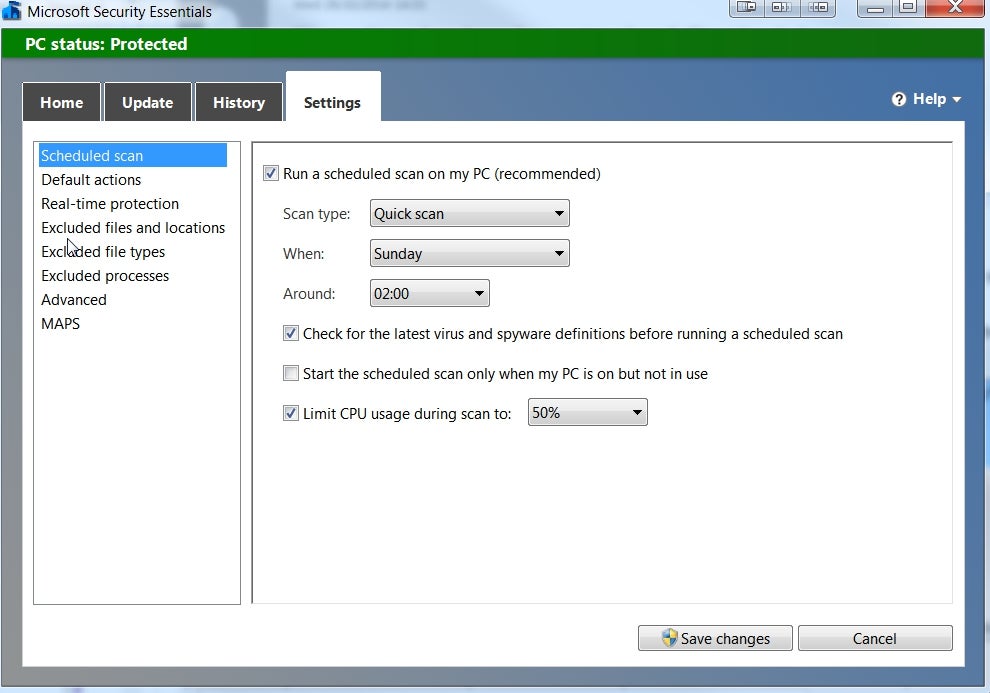Click leftmost multi-monitor button in title bar
This screenshot has height=693, width=990.
pos(747,8)
